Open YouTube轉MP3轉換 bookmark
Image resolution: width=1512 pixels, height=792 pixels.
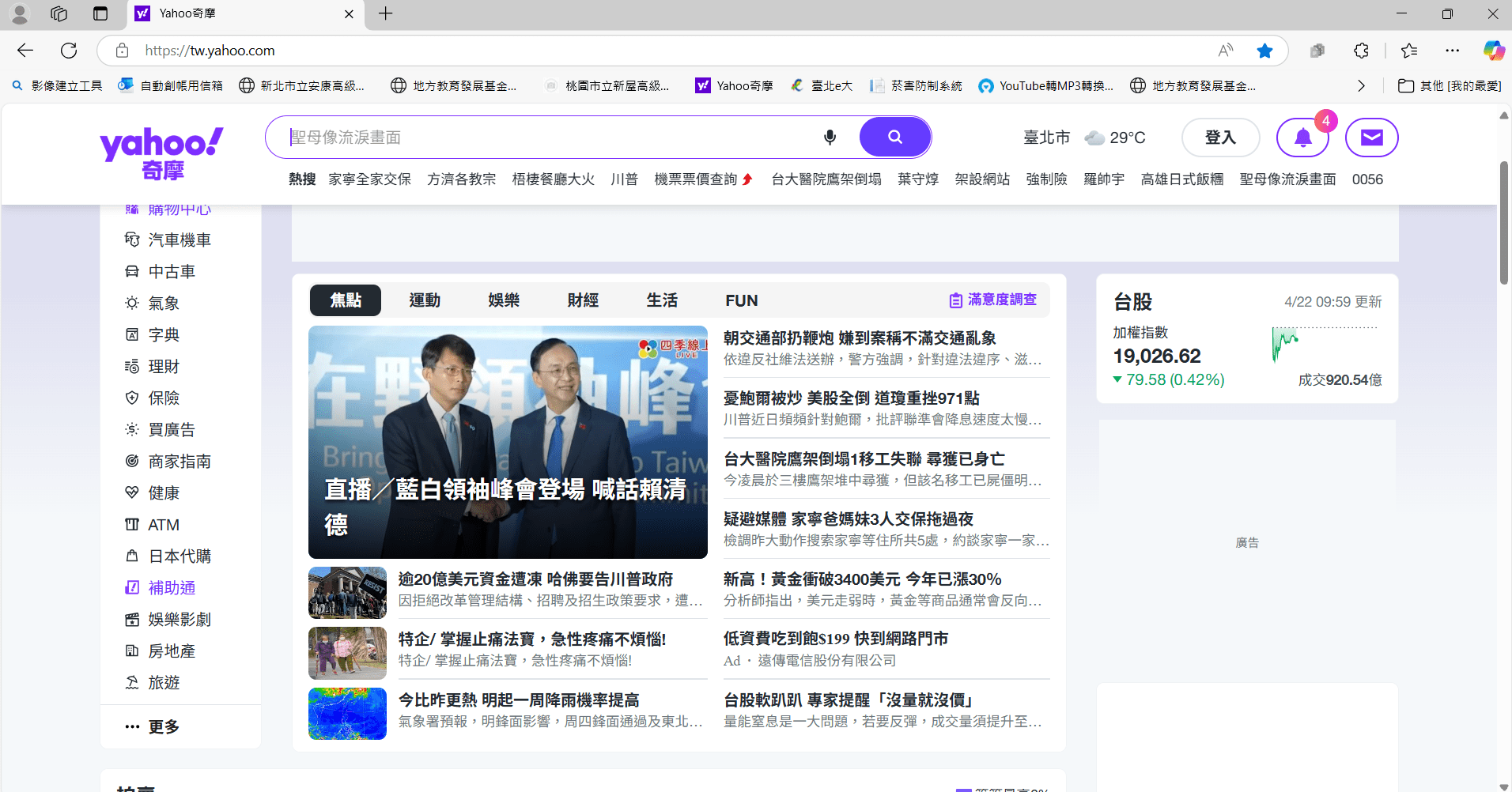(1045, 85)
